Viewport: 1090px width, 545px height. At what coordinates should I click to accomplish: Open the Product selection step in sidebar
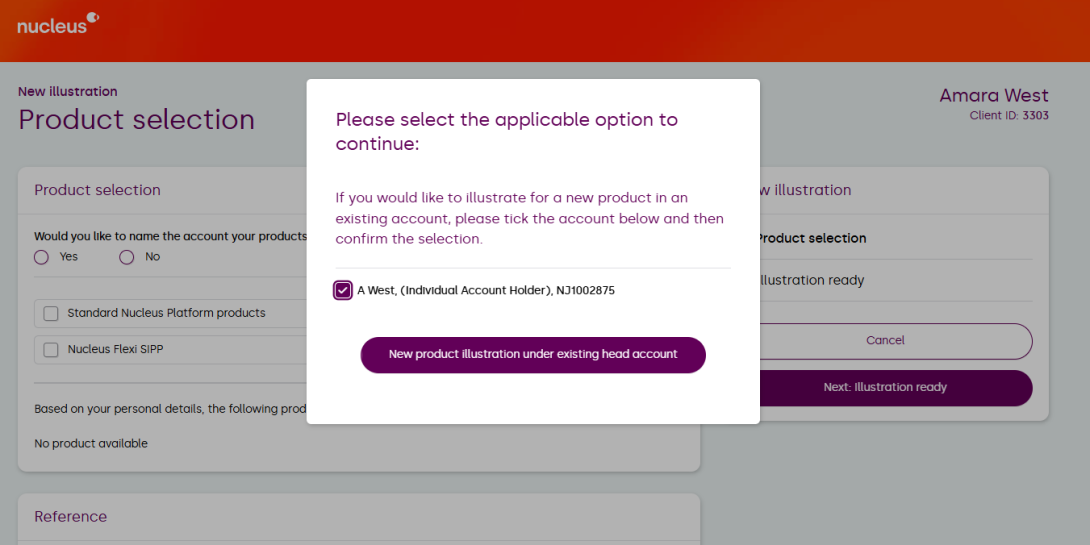(811, 239)
